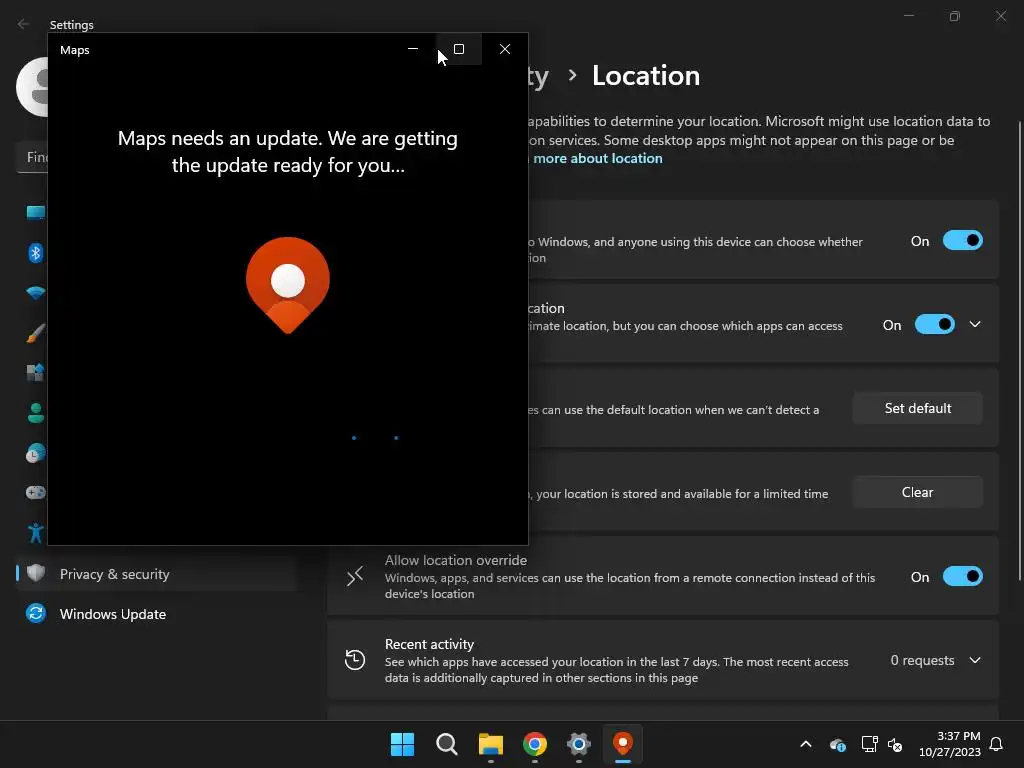Image resolution: width=1024 pixels, height=768 pixels.
Task: Click the Maps pin logo
Action: point(287,285)
